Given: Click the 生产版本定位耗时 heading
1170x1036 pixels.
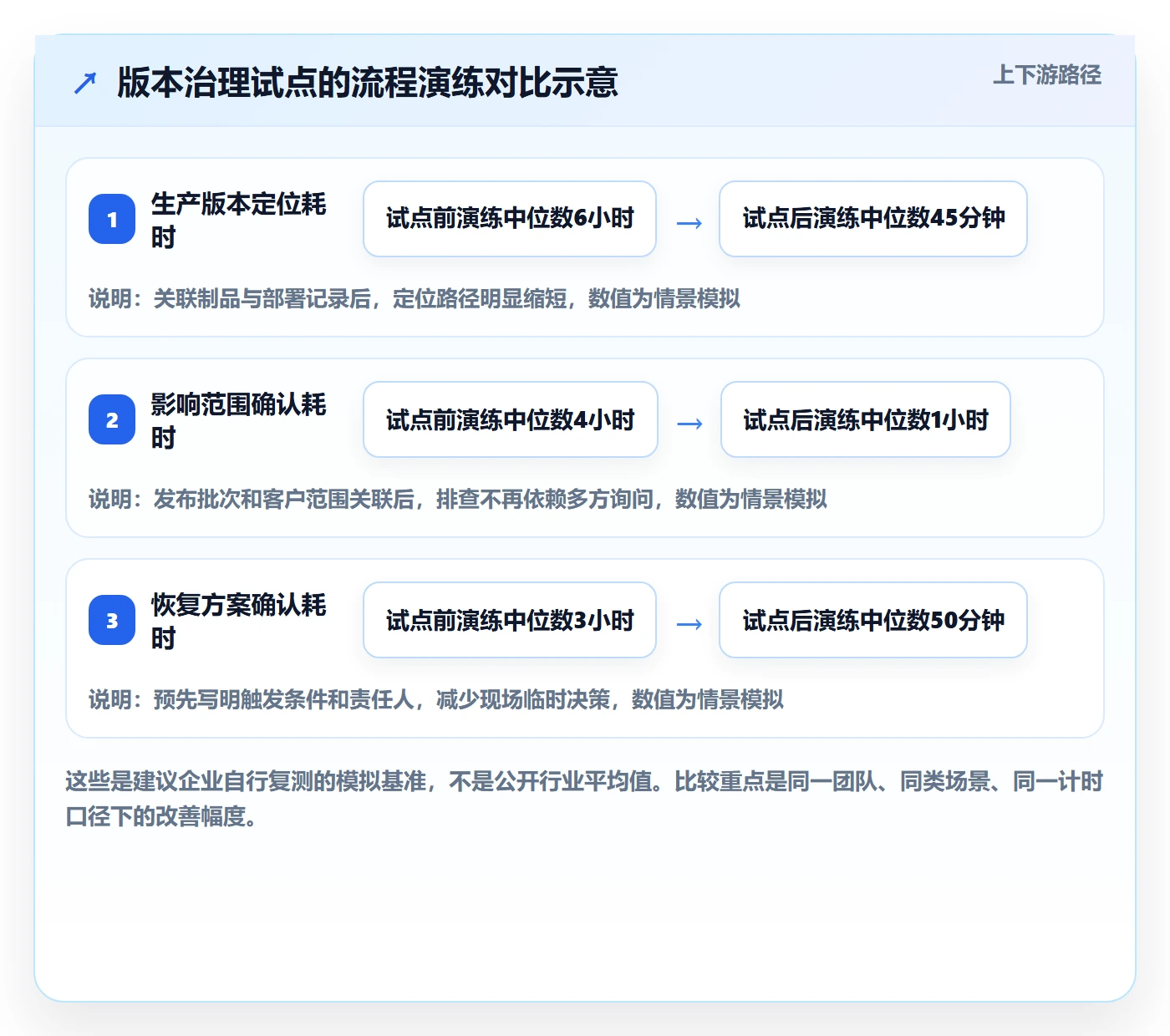Looking at the screenshot, I should (238, 220).
